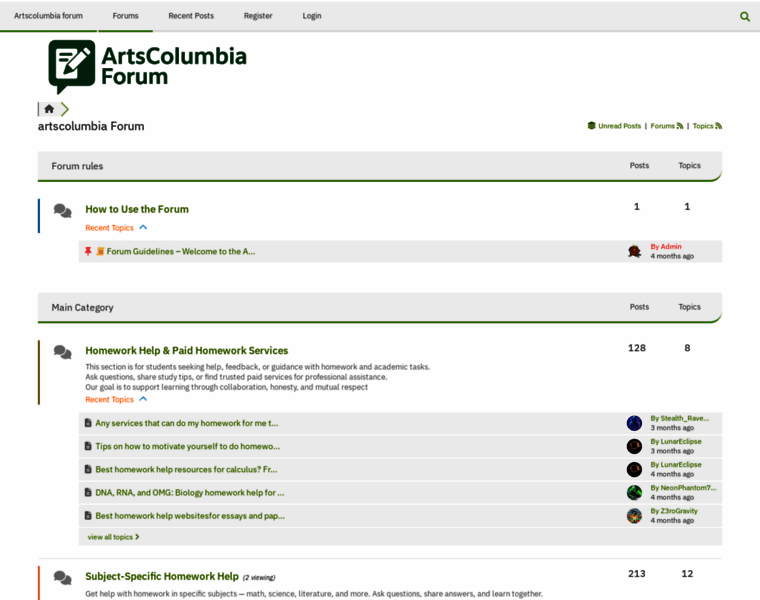This screenshot has height=600, width=760.
Task: Open the Stealth_Rave user profile link
Action: click(684, 418)
